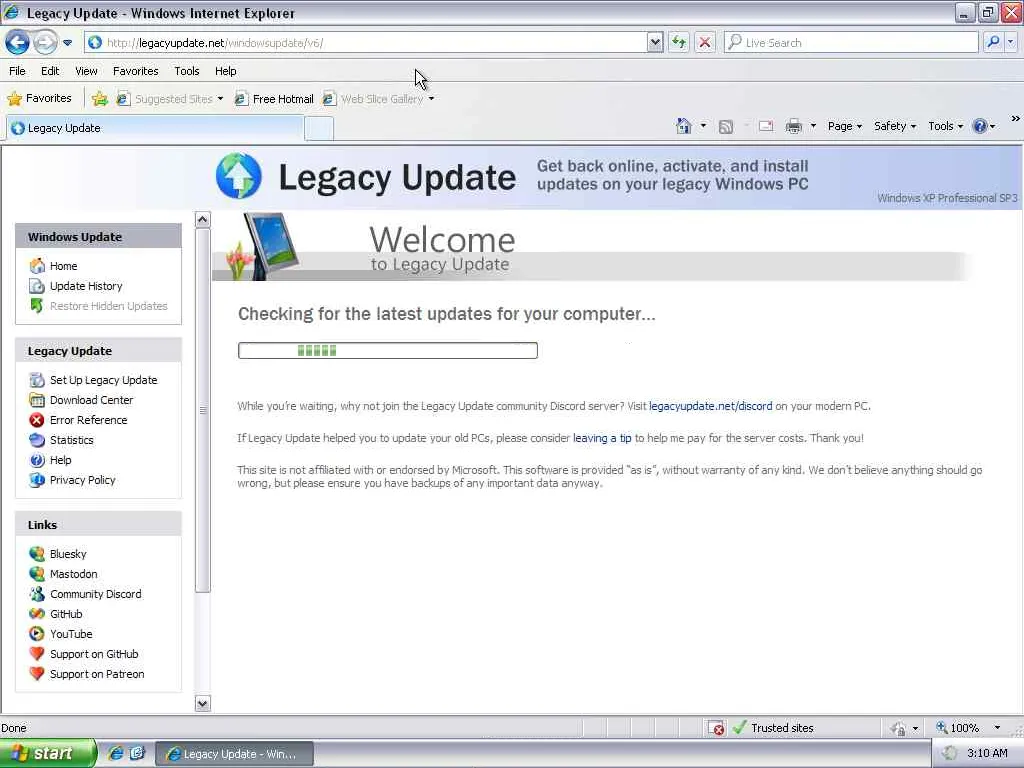Click the Support on Patreon heart icon
The image size is (1024, 768).
tap(37, 673)
